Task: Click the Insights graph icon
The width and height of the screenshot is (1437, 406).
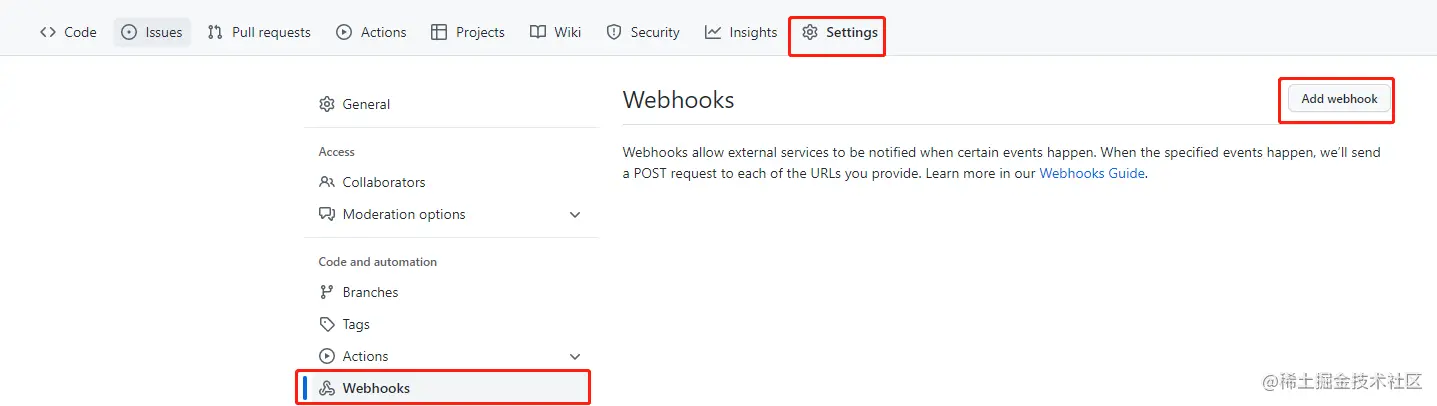Action: pos(713,32)
